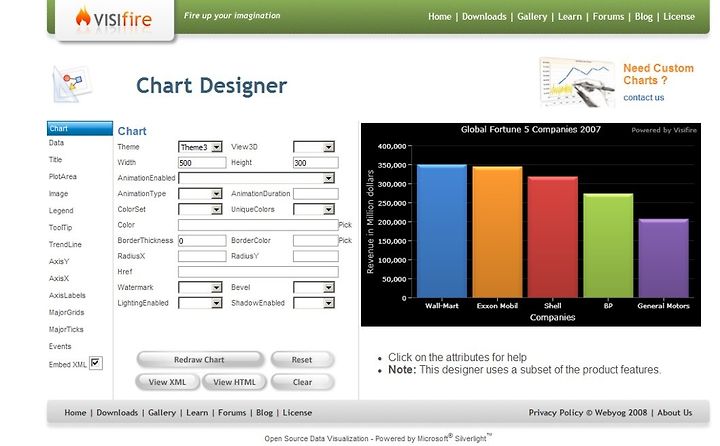Viewport: 720px width, 446px height.
Task: Click the purple General Motors bar
Action: (x=664, y=258)
